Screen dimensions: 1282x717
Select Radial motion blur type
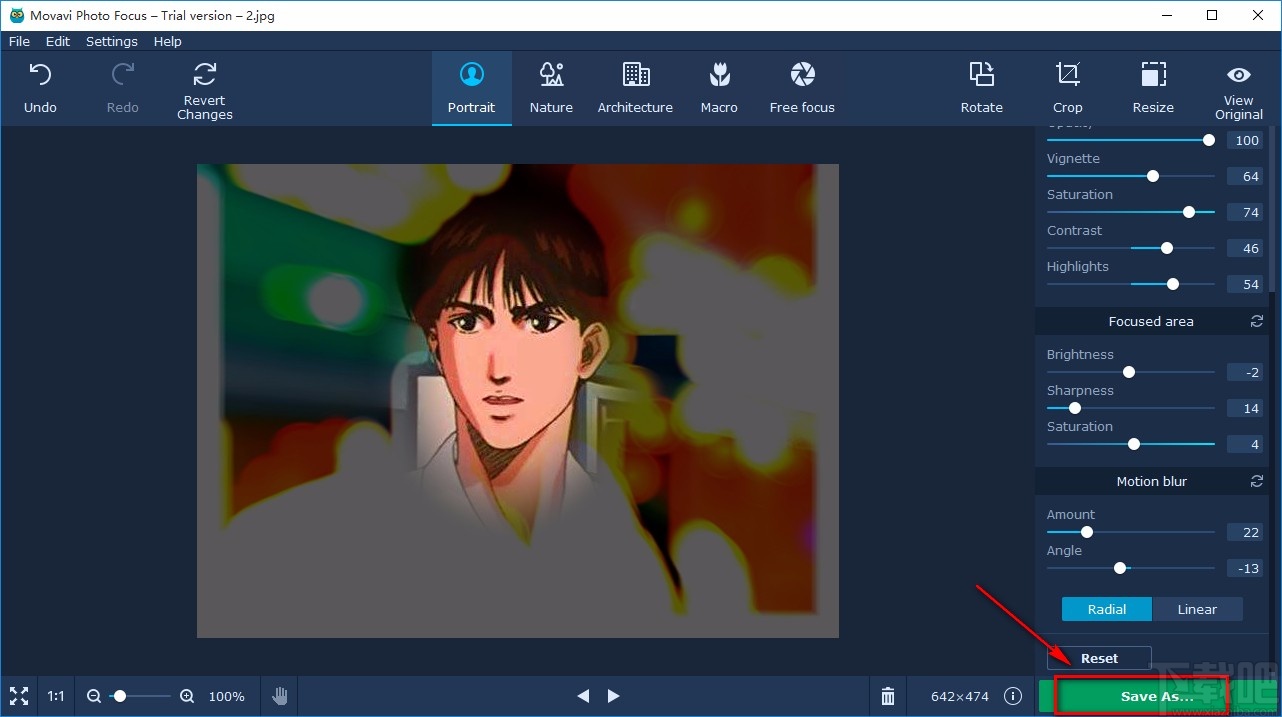pos(1107,609)
